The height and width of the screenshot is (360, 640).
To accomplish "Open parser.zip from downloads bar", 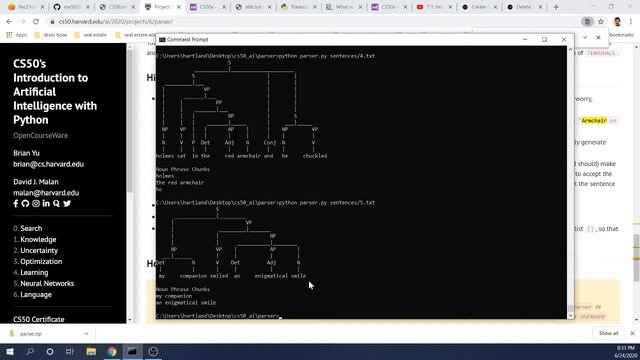I will 31,334.
